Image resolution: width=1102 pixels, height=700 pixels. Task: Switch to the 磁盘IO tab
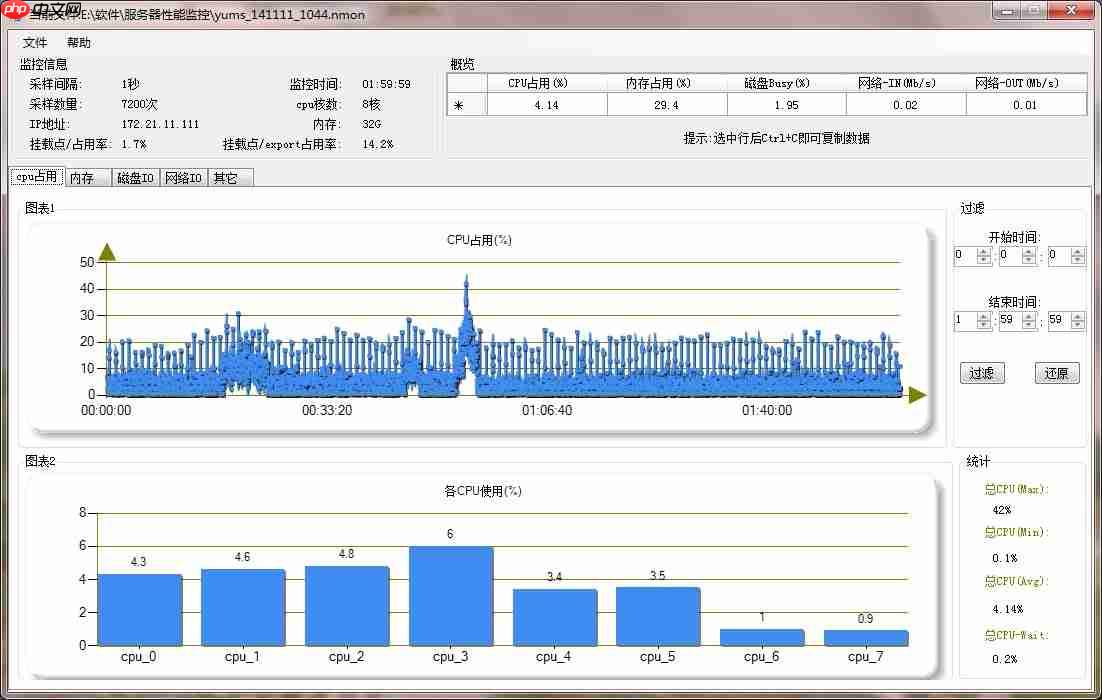pyautogui.click(x=136, y=177)
